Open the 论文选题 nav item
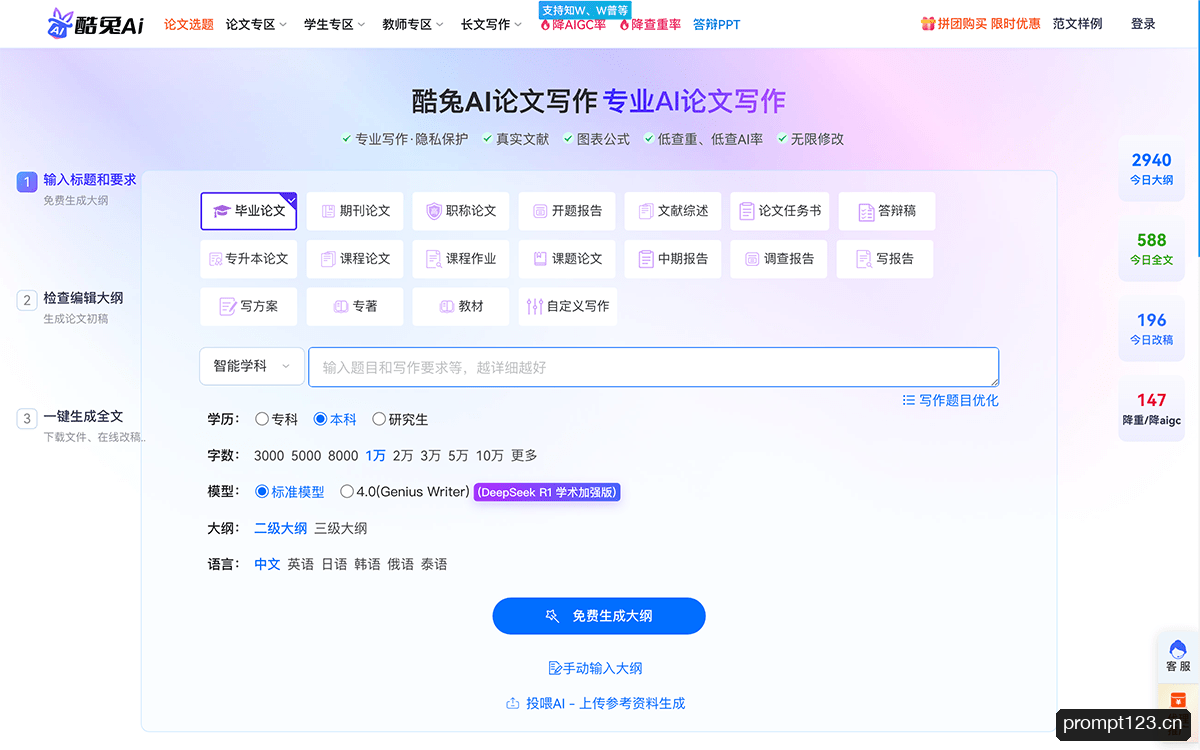The width and height of the screenshot is (1200, 750). [x=189, y=24]
